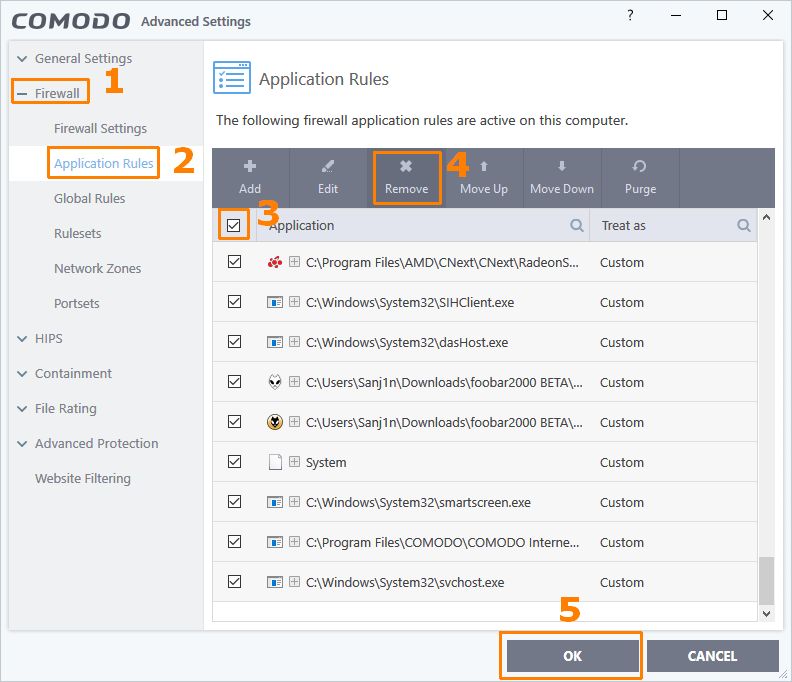The image size is (792, 682).
Task: Uncheck the dasHost.exe rule checkbox
Action: coord(234,342)
